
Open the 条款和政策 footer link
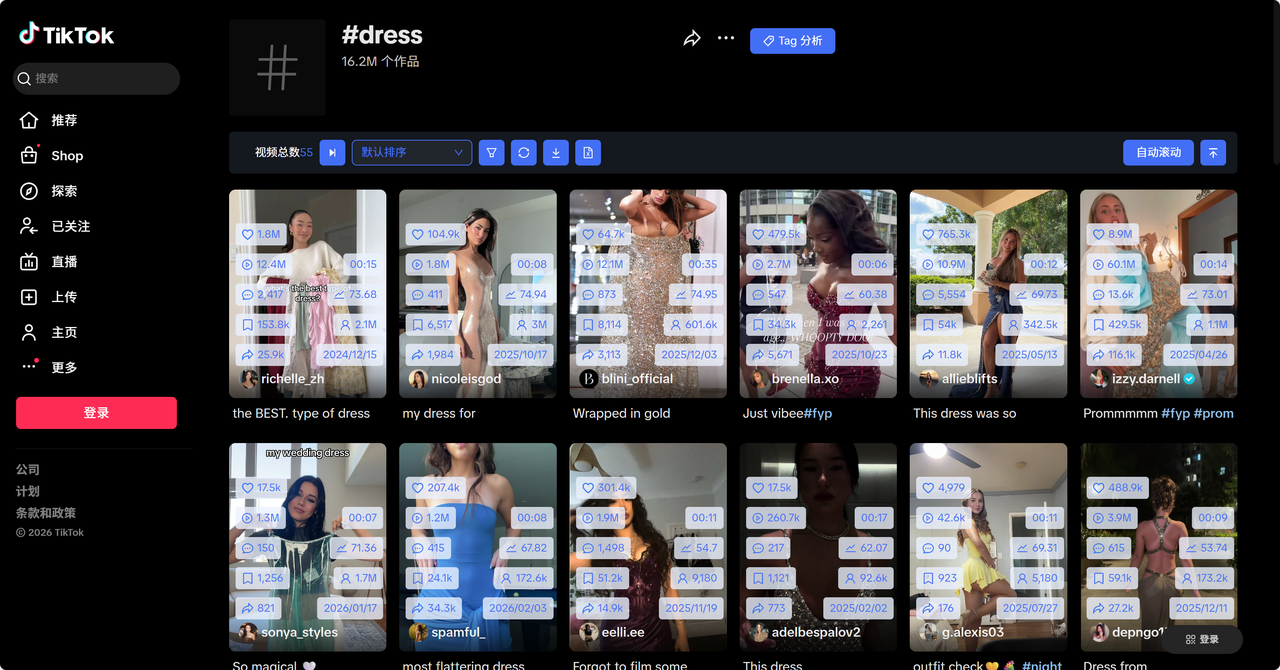tap(46, 513)
